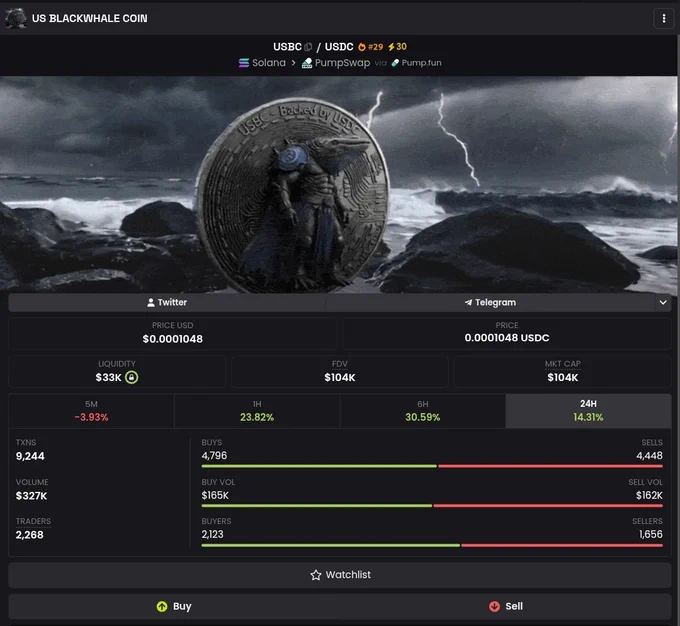The width and height of the screenshot is (680, 626).
Task: Click the 0.0001048 USDC price value
Action: tap(507, 338)
